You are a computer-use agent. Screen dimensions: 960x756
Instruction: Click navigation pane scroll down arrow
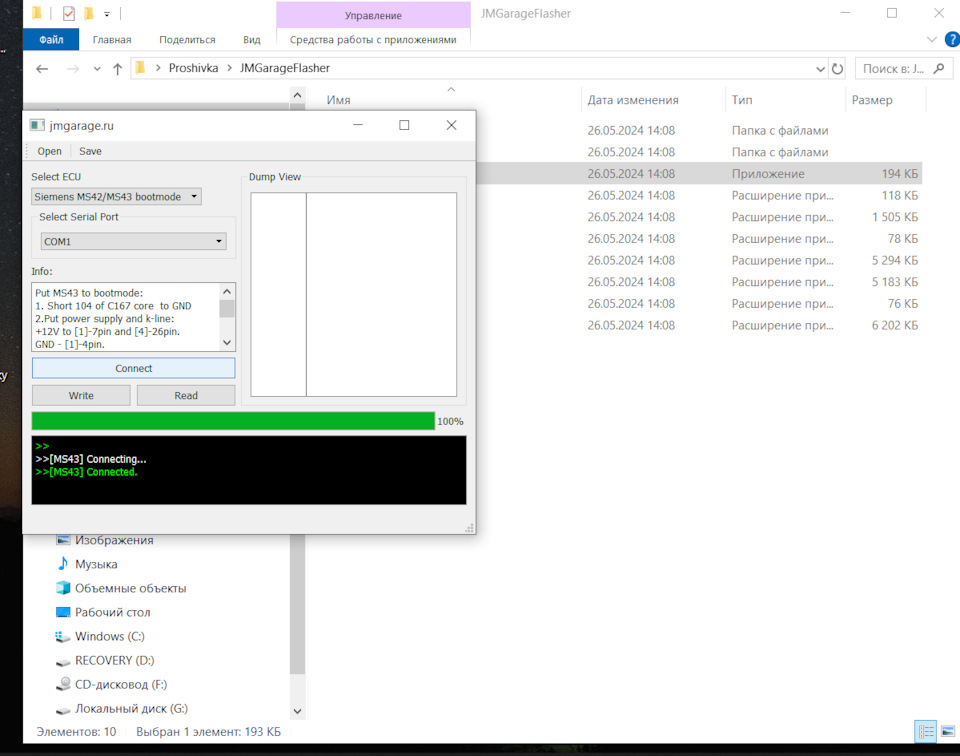pyautogui.click(x=297, y=711)
